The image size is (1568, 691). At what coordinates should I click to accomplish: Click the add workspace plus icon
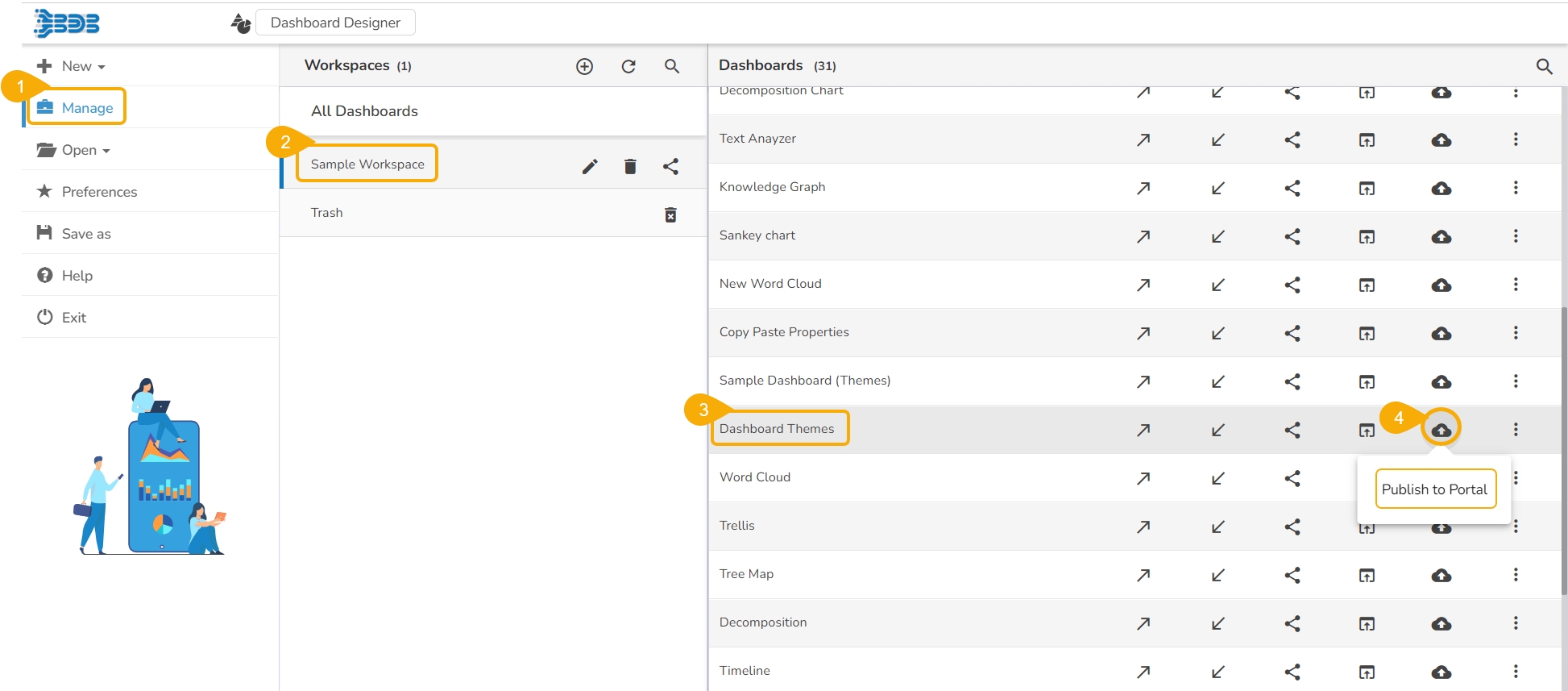coord(584,66)
